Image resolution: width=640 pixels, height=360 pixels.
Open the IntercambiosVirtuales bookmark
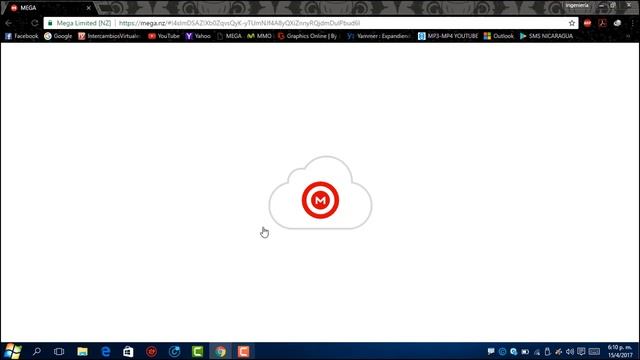click(x=109, y=36)
